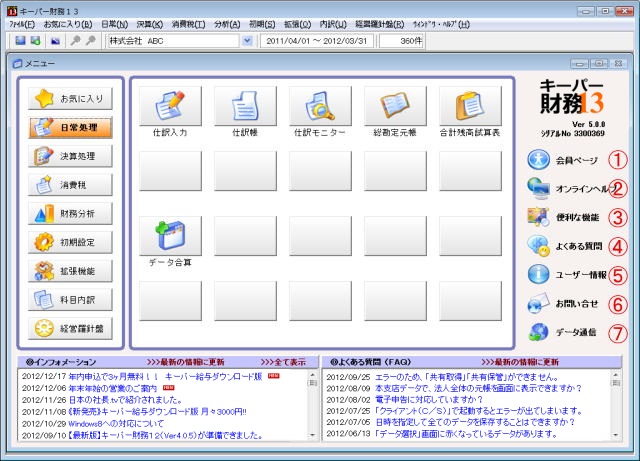Open 新発売 キーパー給与ダウンロード版 月々3000円 link
Image resolution: width=640 pixels, height=461 pixels.
tap(157, 412)
